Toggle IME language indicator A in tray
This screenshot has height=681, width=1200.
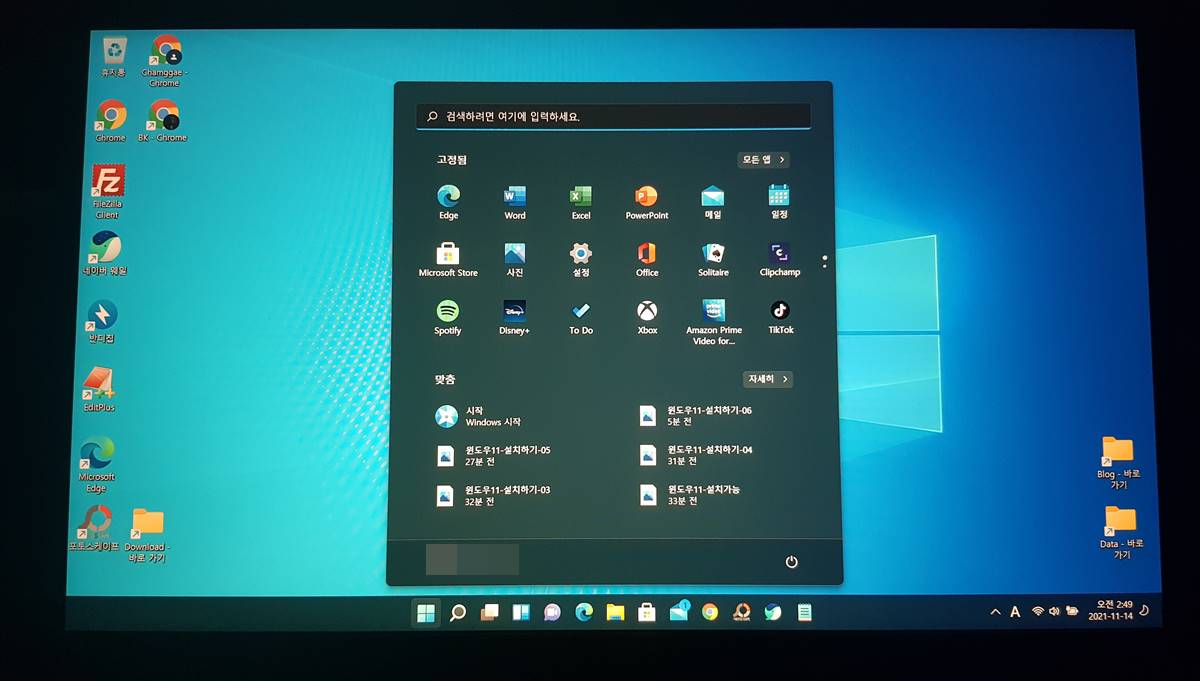point(1015,611)
